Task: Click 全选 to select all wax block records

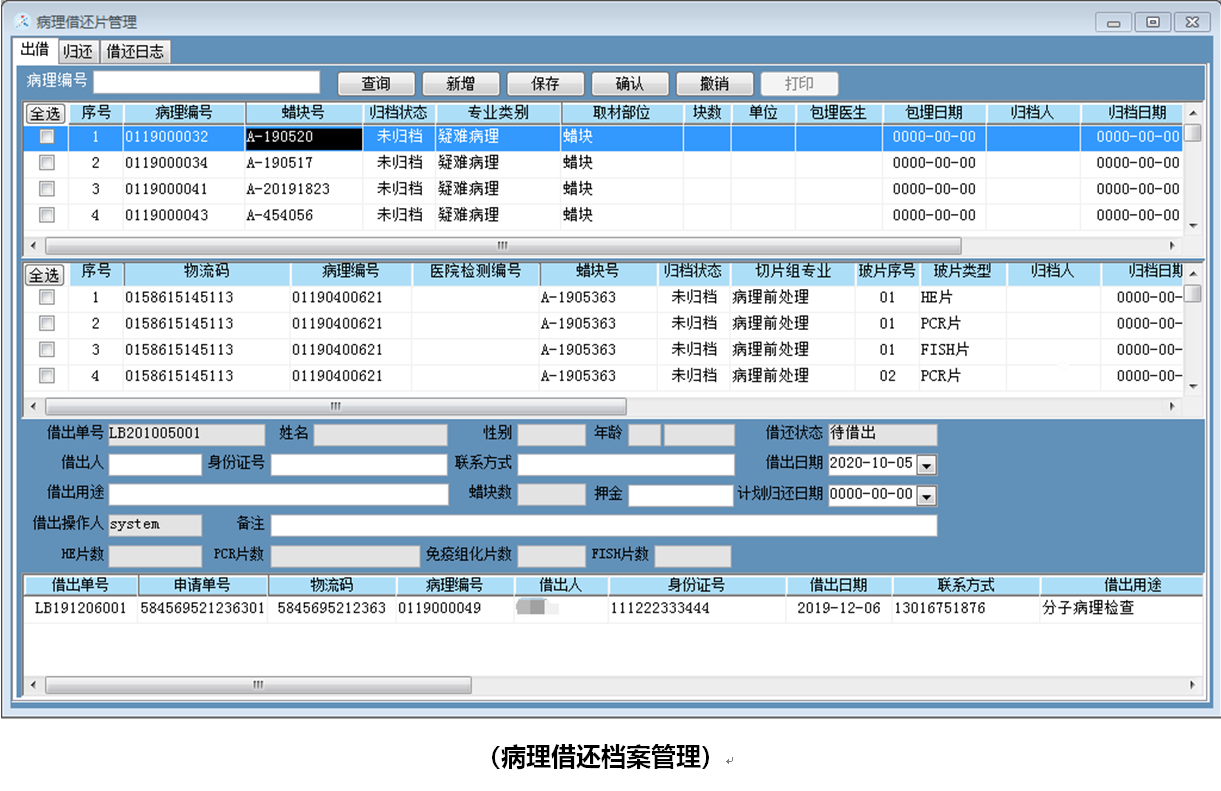Action: point(44,113)
